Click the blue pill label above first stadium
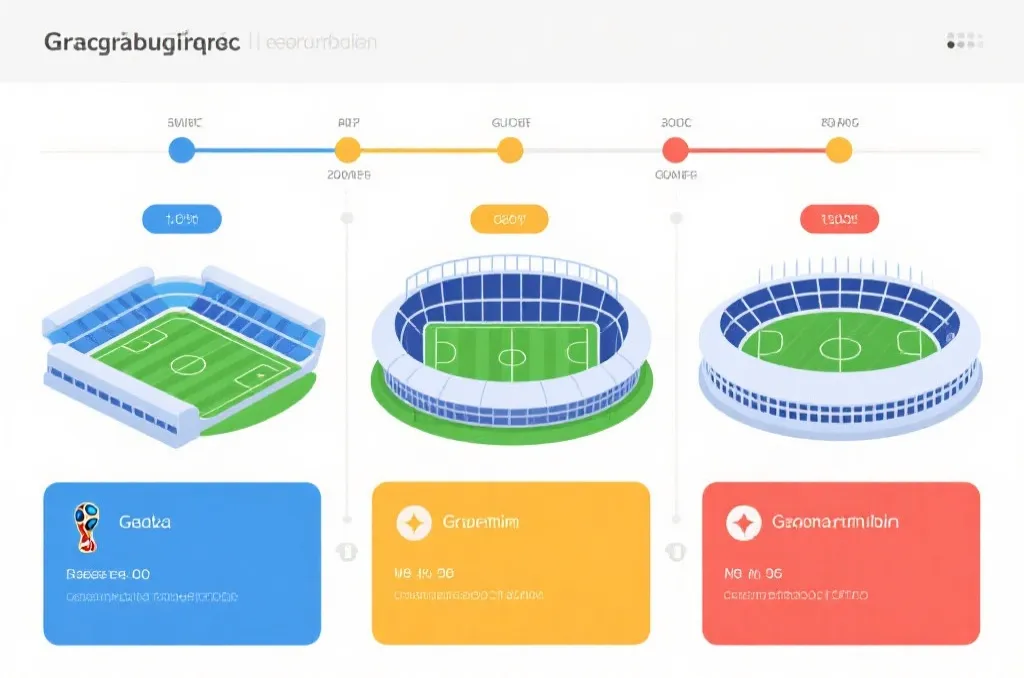The height and width of the screenshot is (678, 1024). [x=182, y=219]
